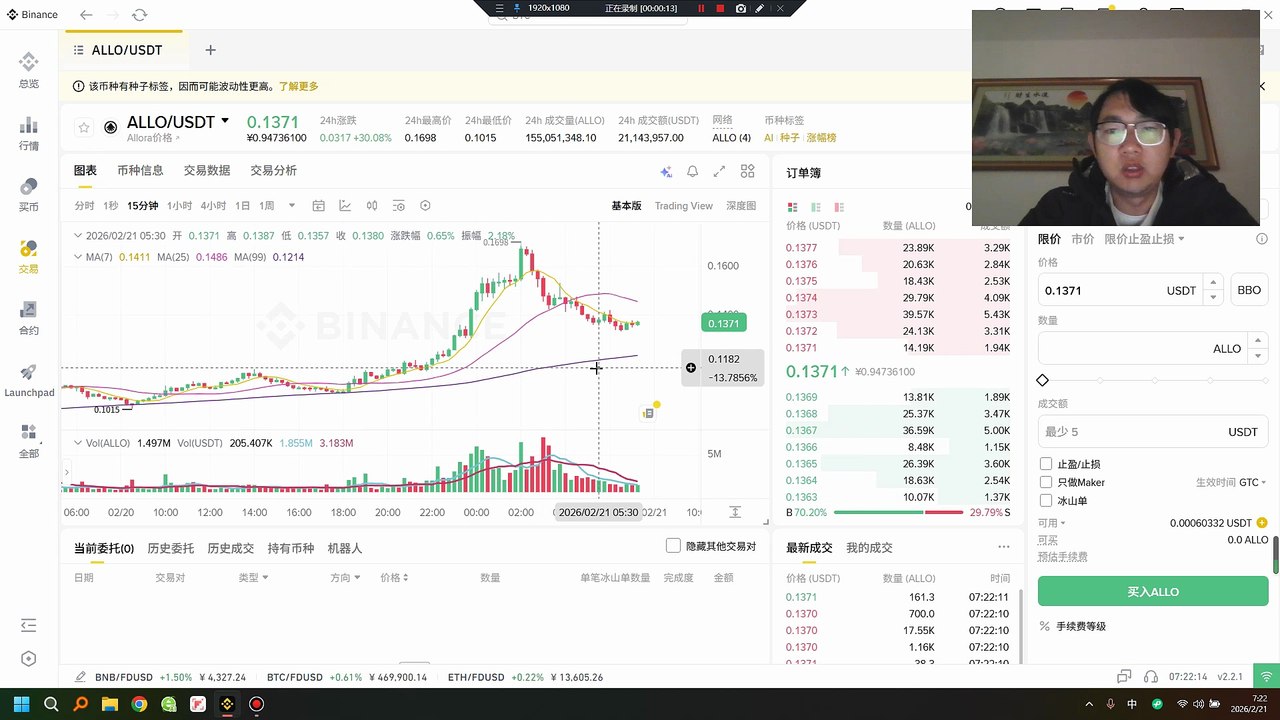Open the ALLO/USDT pair selector dropdown
This screenshot has width=1280, height=720.
click(x=225, y=121)
